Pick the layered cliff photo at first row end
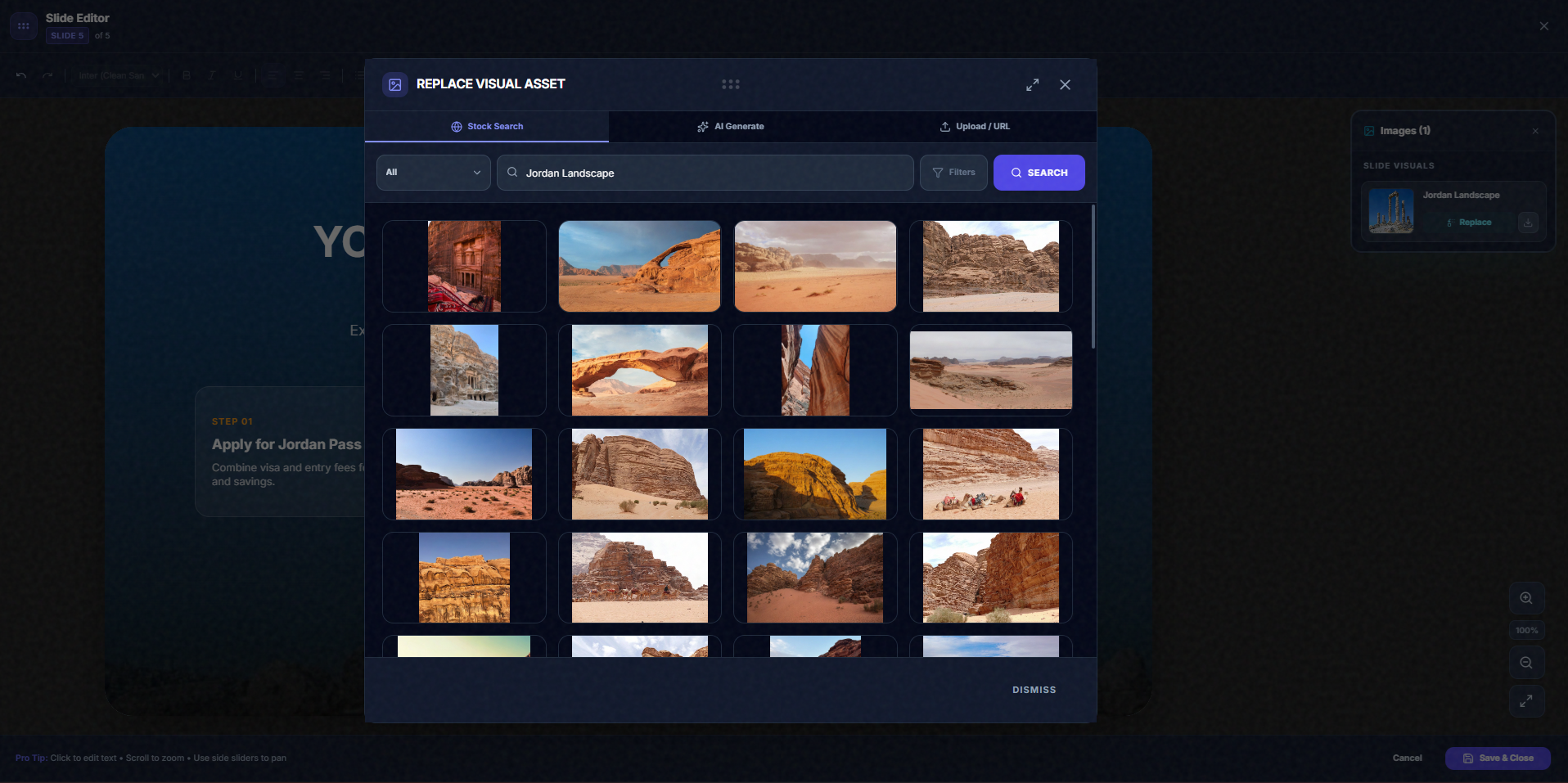 click(991, 266)
